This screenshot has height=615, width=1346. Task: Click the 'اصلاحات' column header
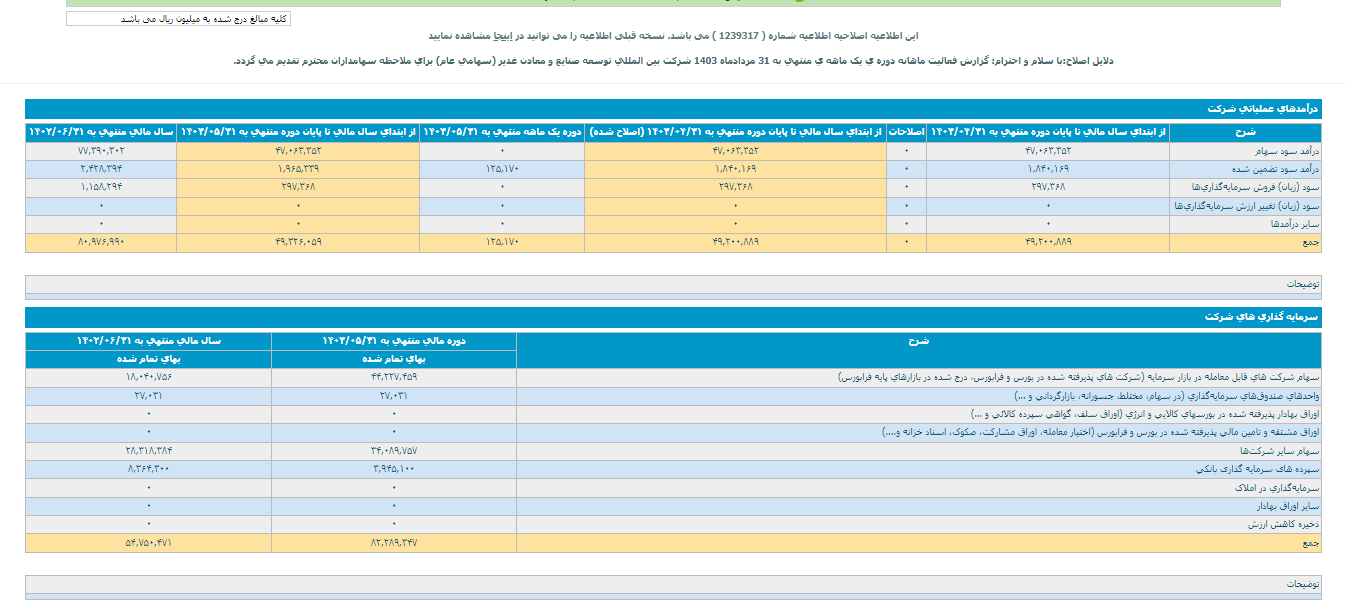[x=906, y=132]
